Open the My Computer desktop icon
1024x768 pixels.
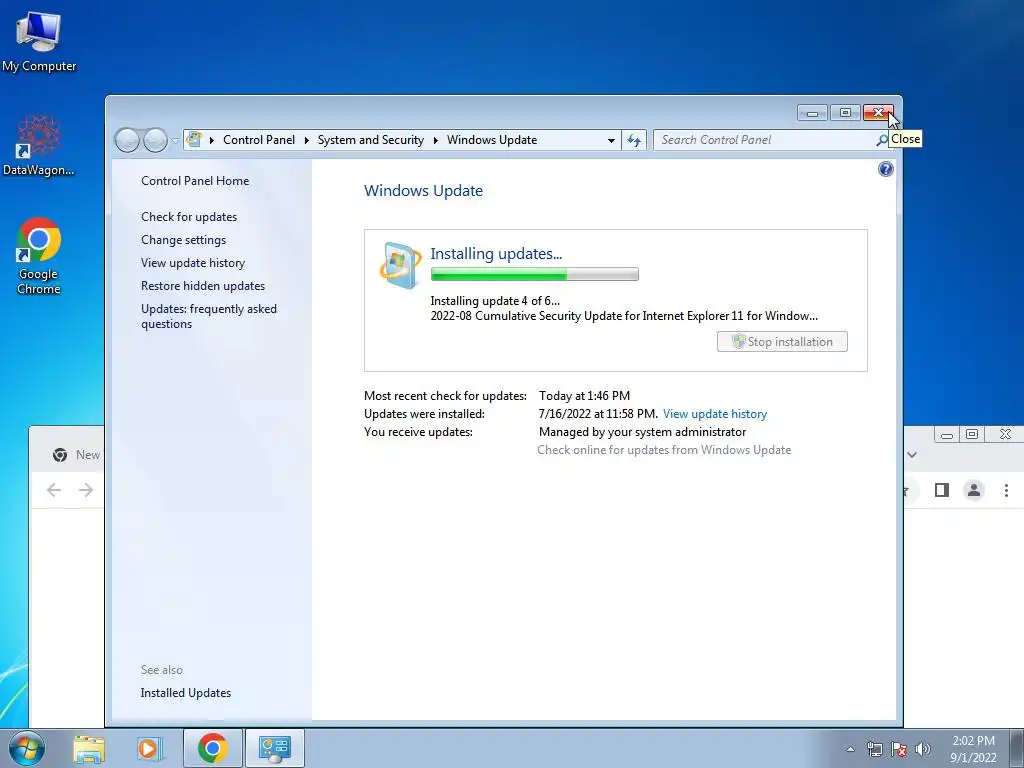(x=39, y=40)
